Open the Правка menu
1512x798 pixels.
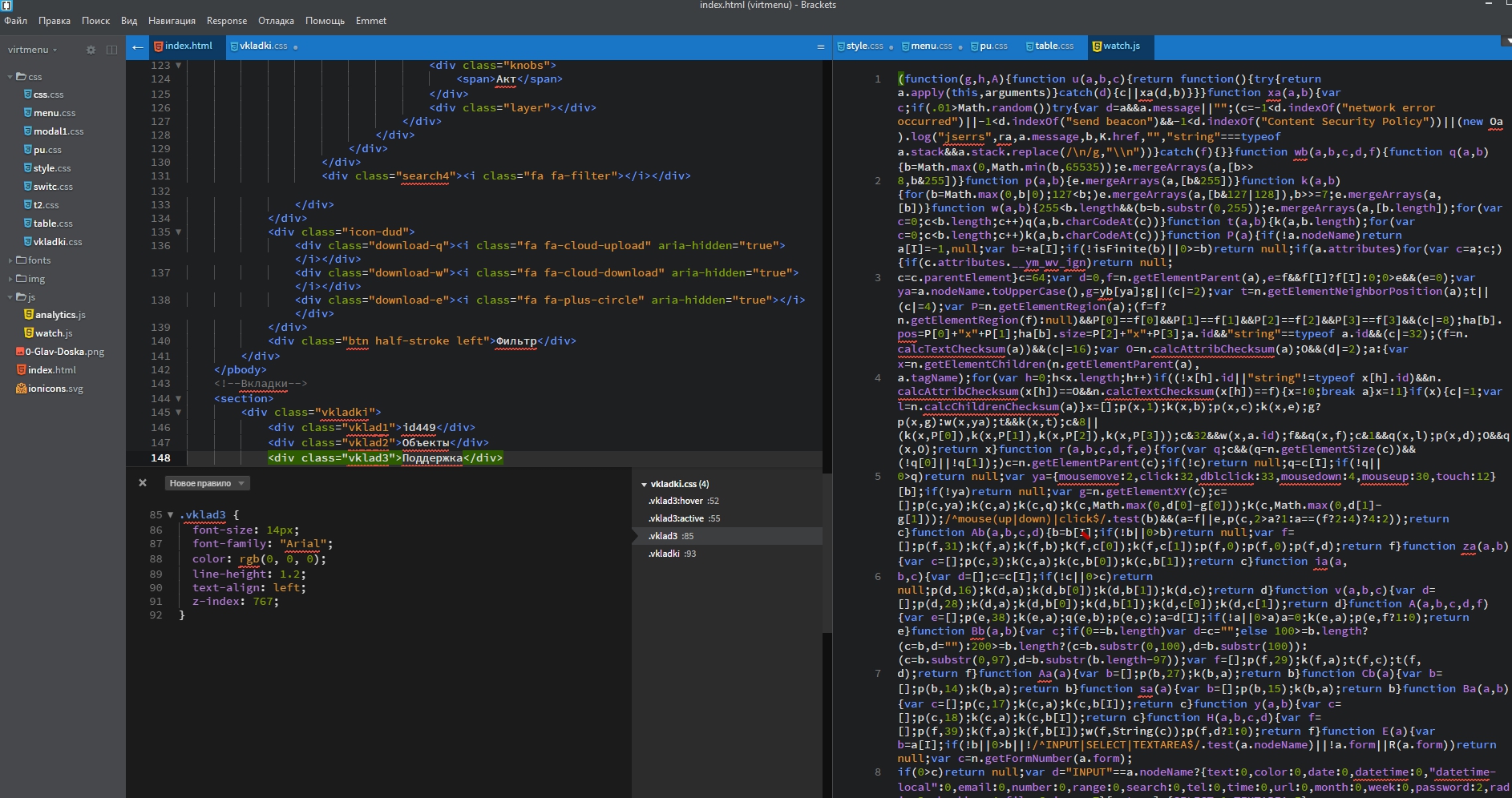pos(55,21)
